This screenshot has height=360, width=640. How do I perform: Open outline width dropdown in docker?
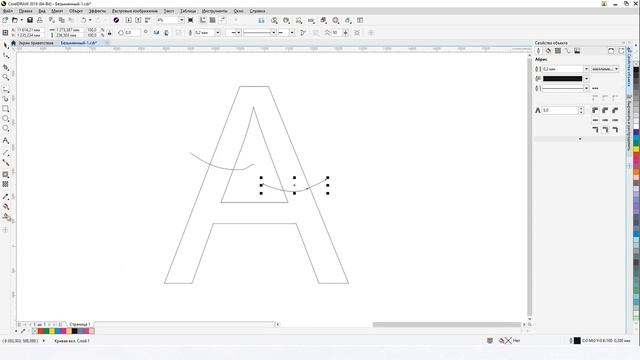tap(586, 69)
